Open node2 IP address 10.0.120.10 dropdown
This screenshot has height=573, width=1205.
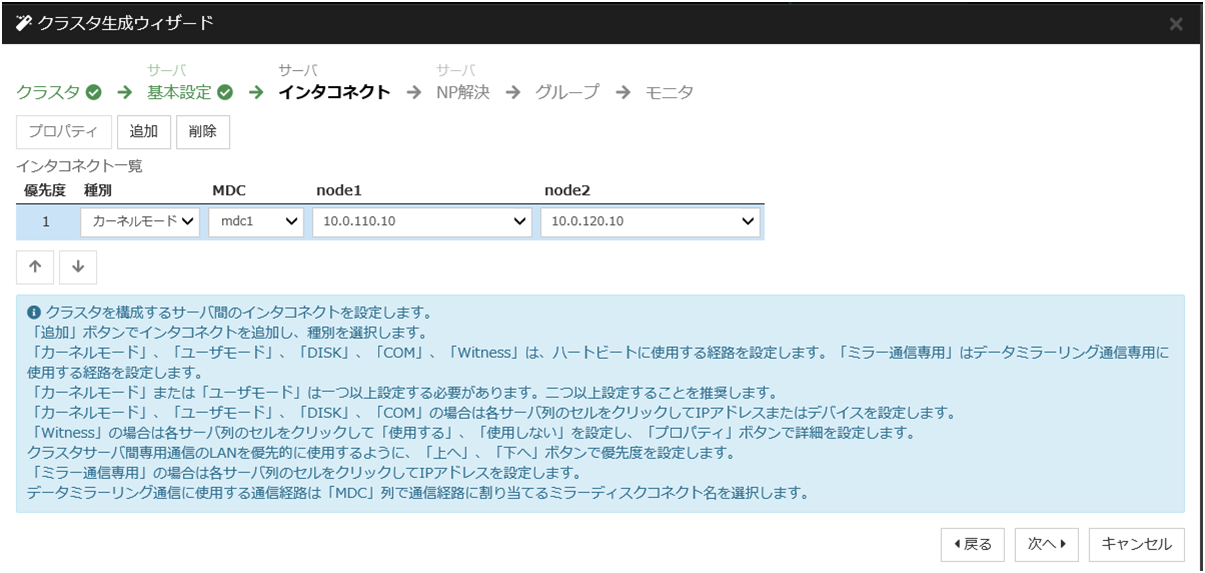650,222
